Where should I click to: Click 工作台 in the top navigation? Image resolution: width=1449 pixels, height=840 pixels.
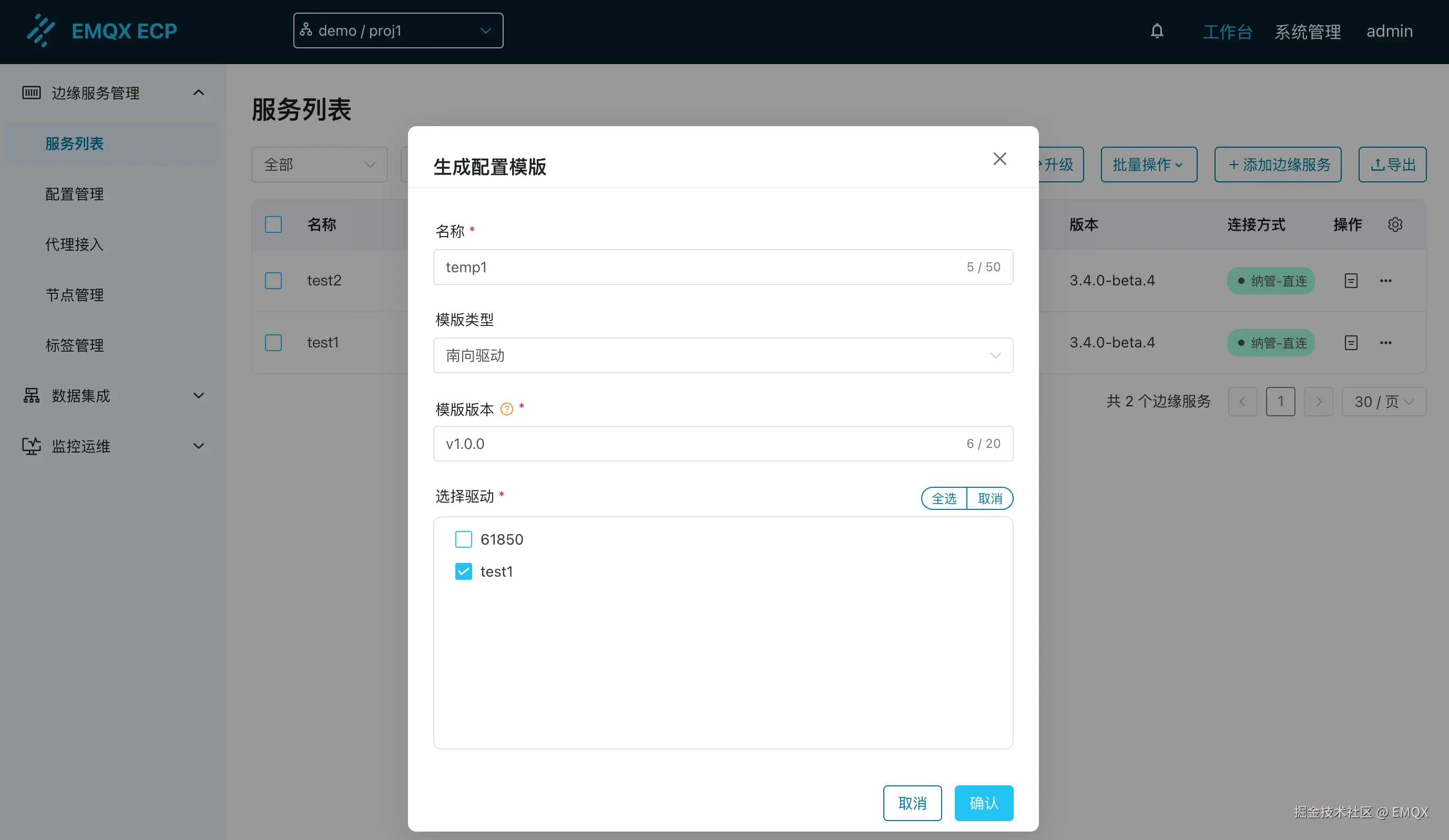[1228, 31]
